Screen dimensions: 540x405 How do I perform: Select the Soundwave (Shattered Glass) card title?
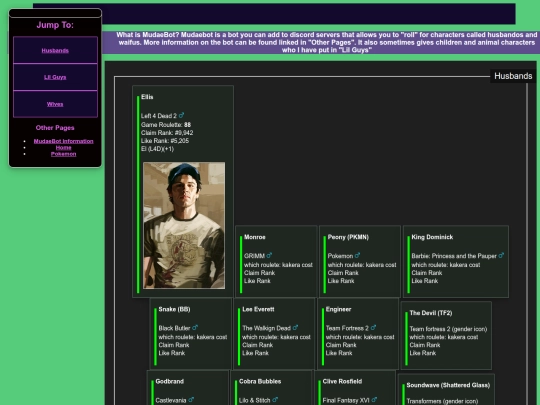point(448,385)
